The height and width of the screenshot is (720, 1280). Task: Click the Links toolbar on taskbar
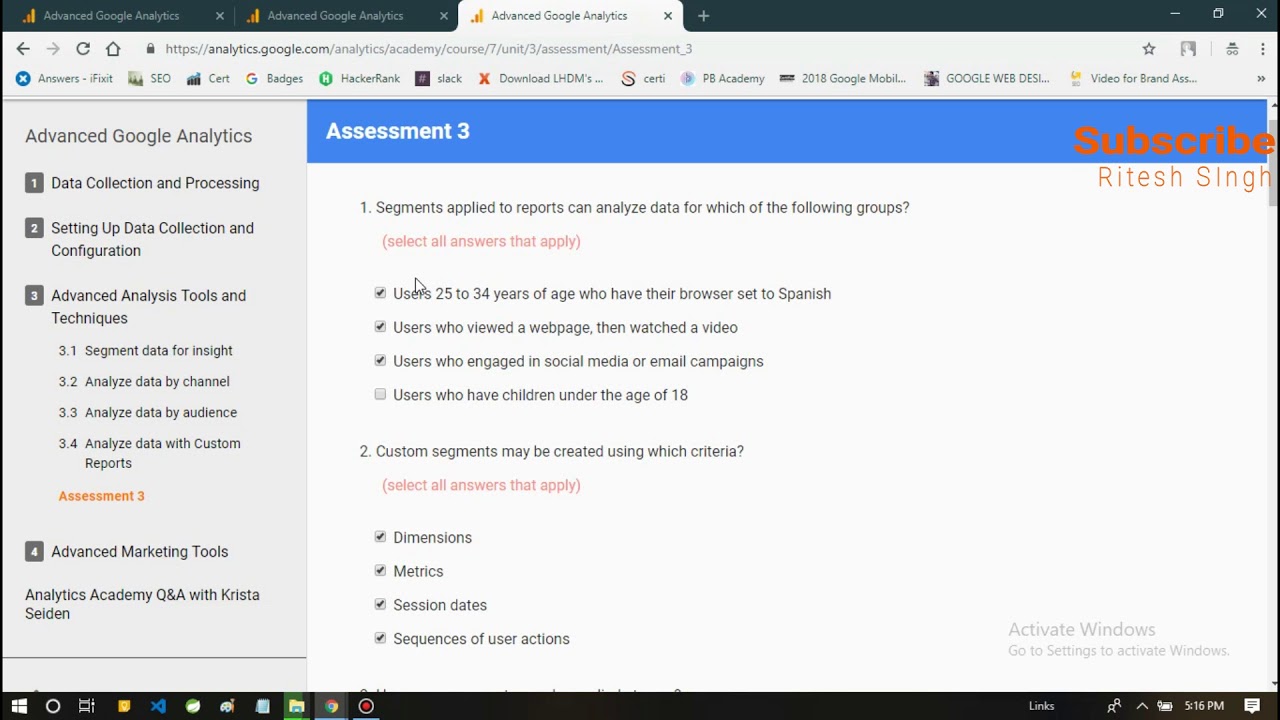(x=1041, y=706)
